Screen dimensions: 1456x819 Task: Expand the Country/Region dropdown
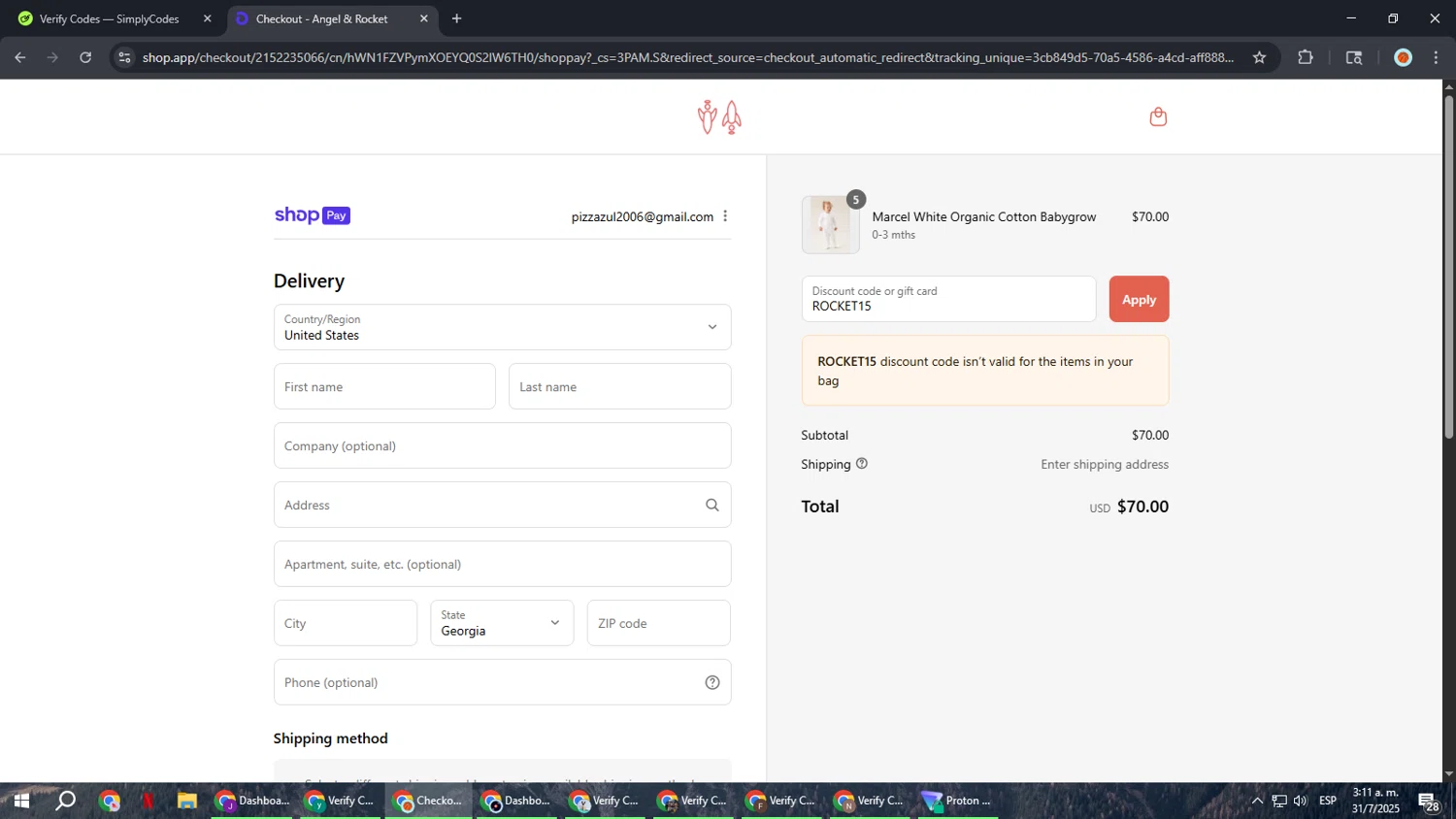point(502,327)
